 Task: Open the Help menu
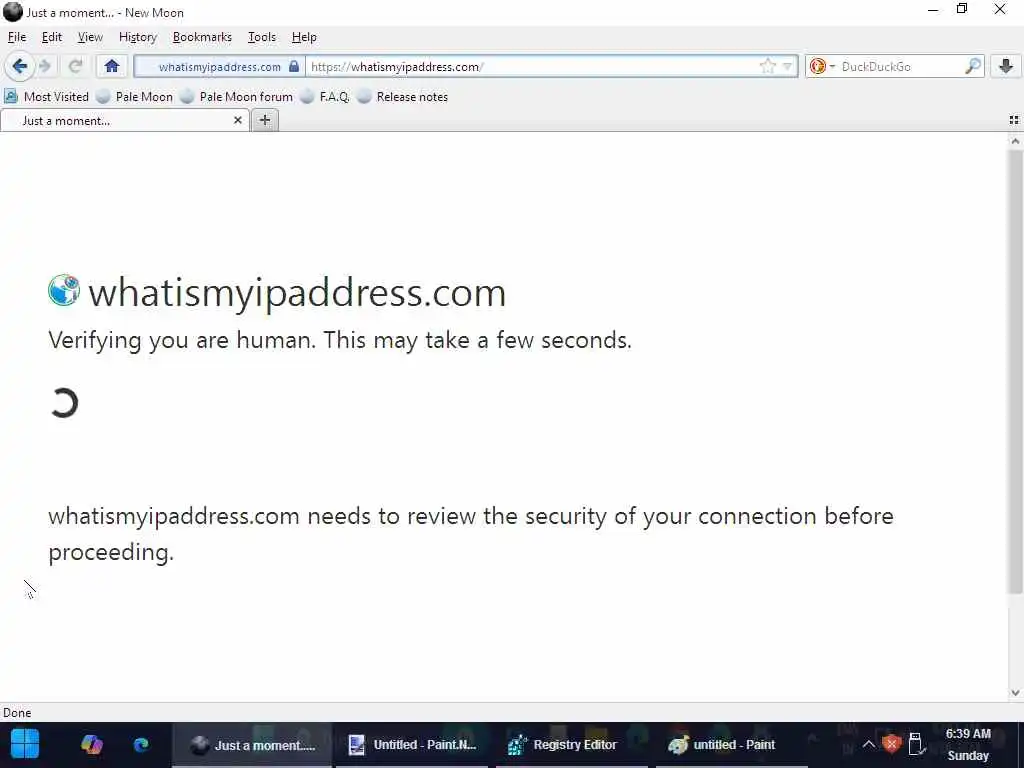pyautogui.click(x=304, y=37)
